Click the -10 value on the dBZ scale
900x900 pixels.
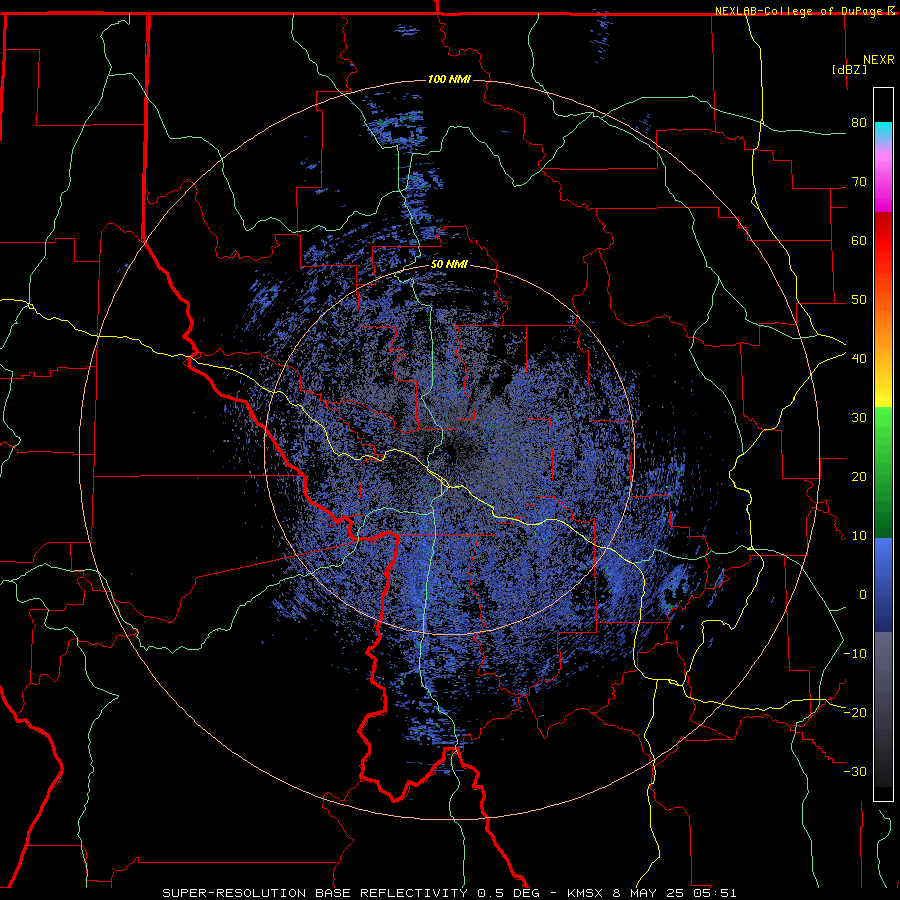tap(855, 653)
